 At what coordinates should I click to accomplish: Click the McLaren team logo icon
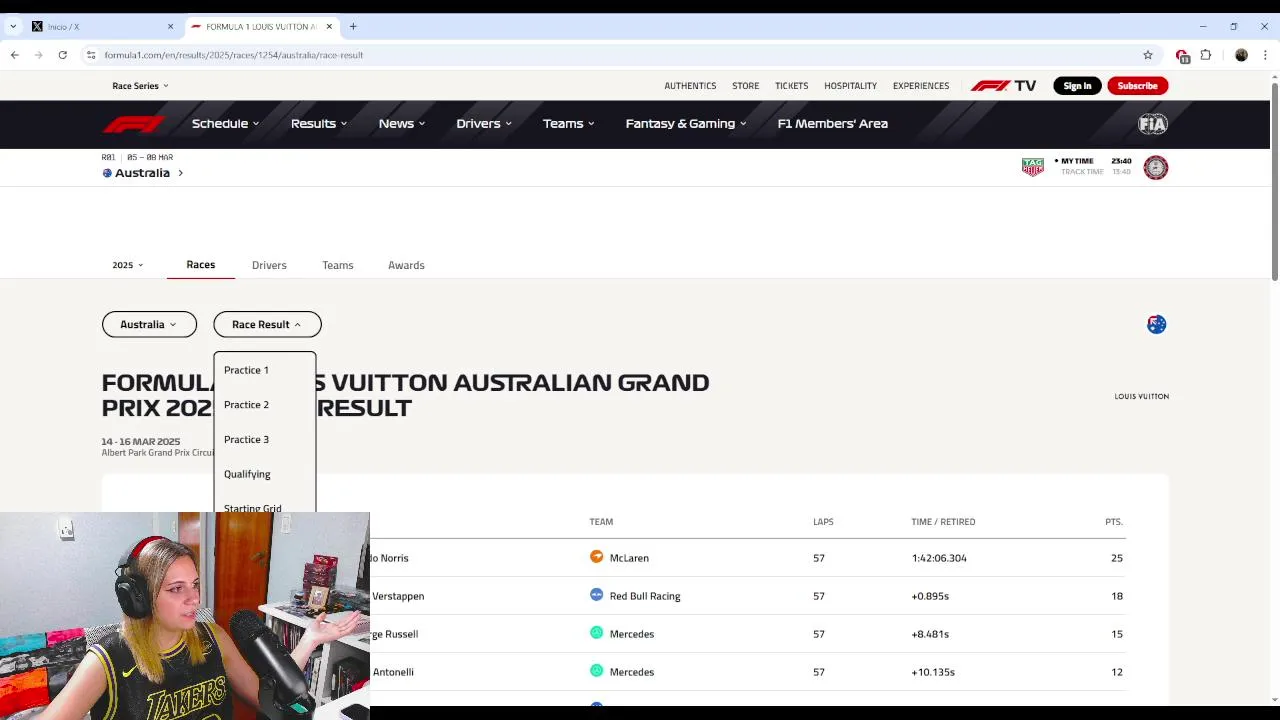(596, 557)
